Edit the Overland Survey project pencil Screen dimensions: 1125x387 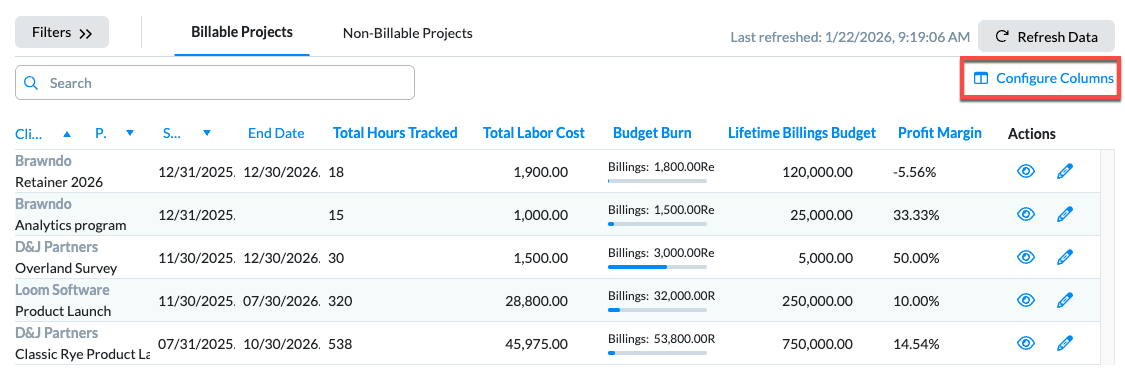[1065, 257]
